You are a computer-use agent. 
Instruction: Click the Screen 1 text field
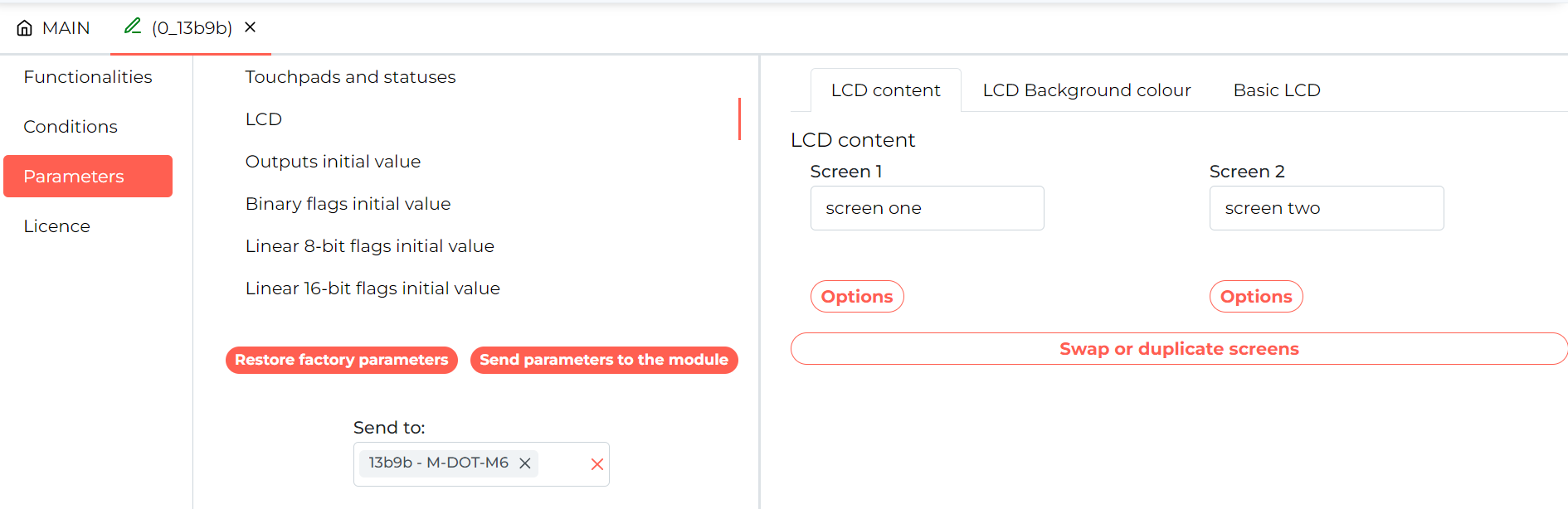pyautogui.click(x=927, y=208)
